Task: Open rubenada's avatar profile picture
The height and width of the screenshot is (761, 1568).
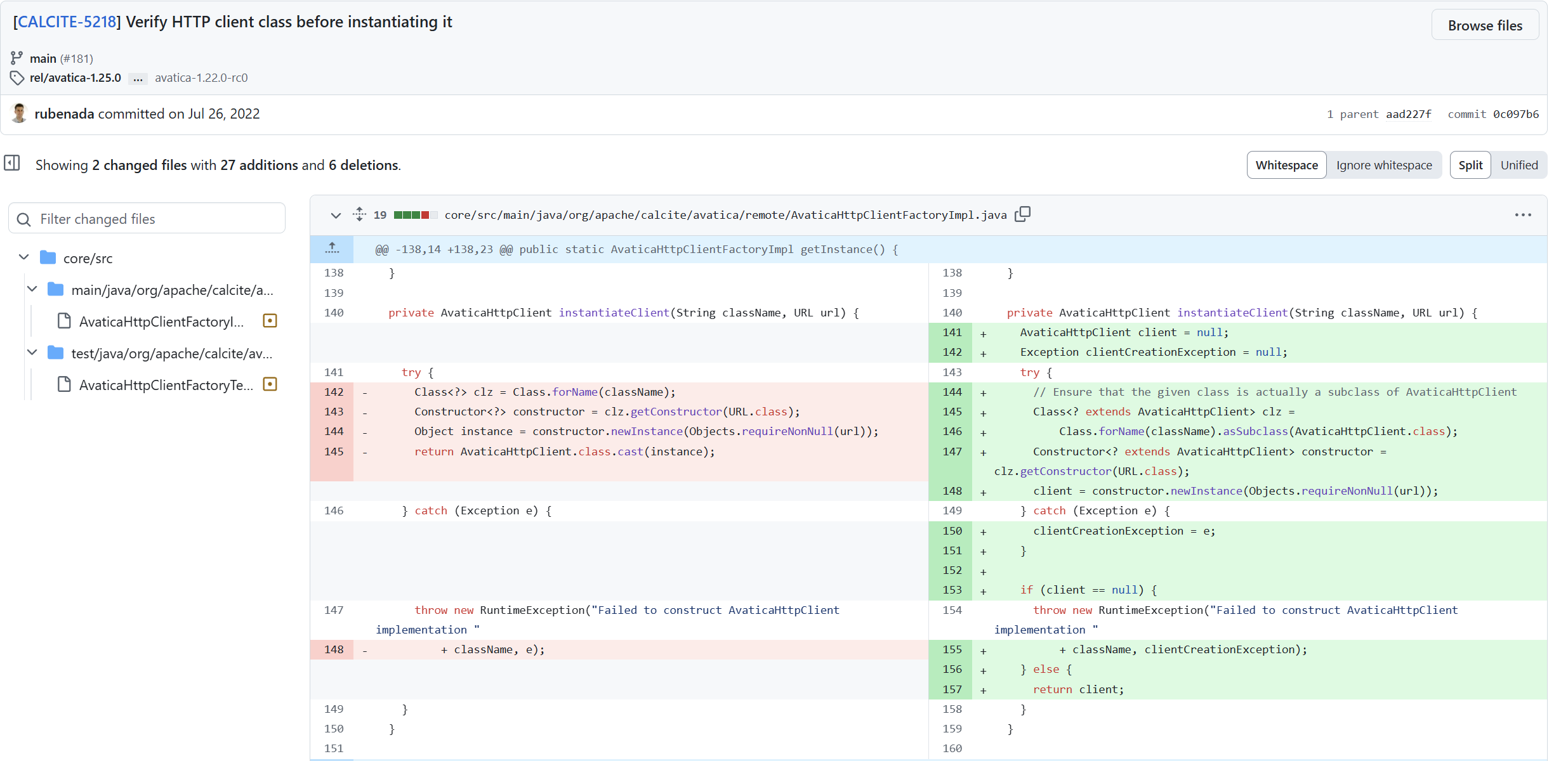Action: 19,114
